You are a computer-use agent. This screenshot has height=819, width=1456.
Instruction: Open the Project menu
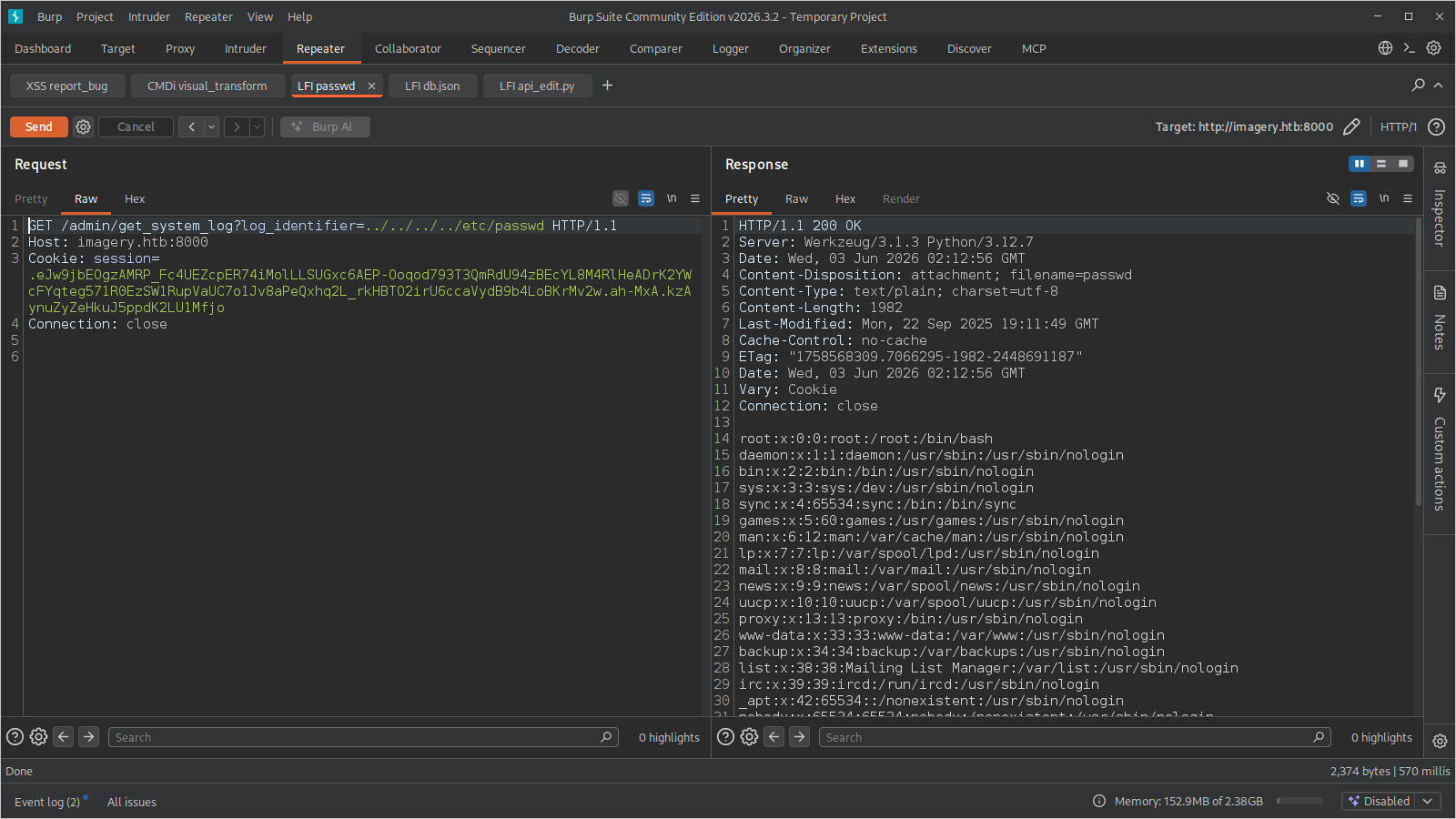pyautogui.click(x=95, y=16)
